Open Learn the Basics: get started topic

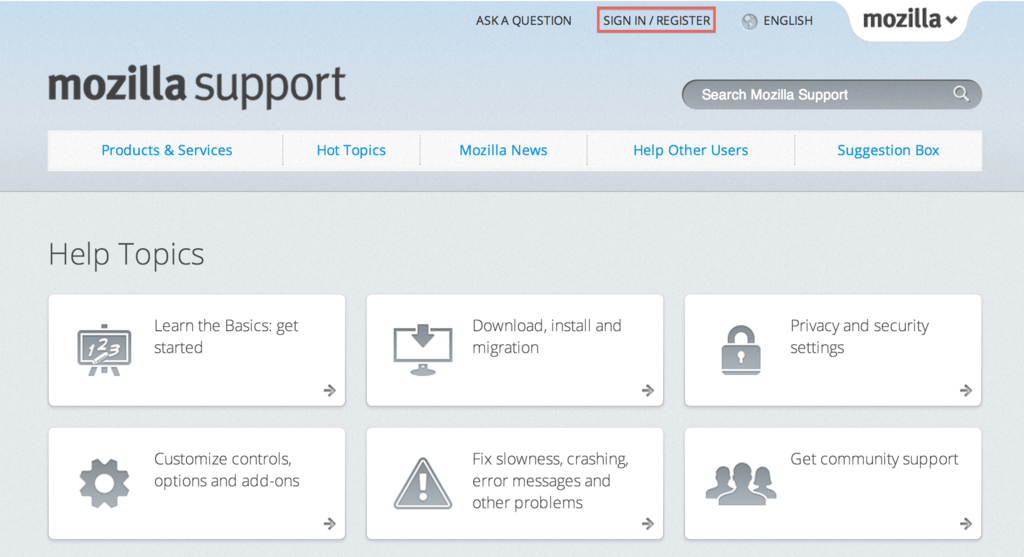pyautogui.click(x=197, y=350)
